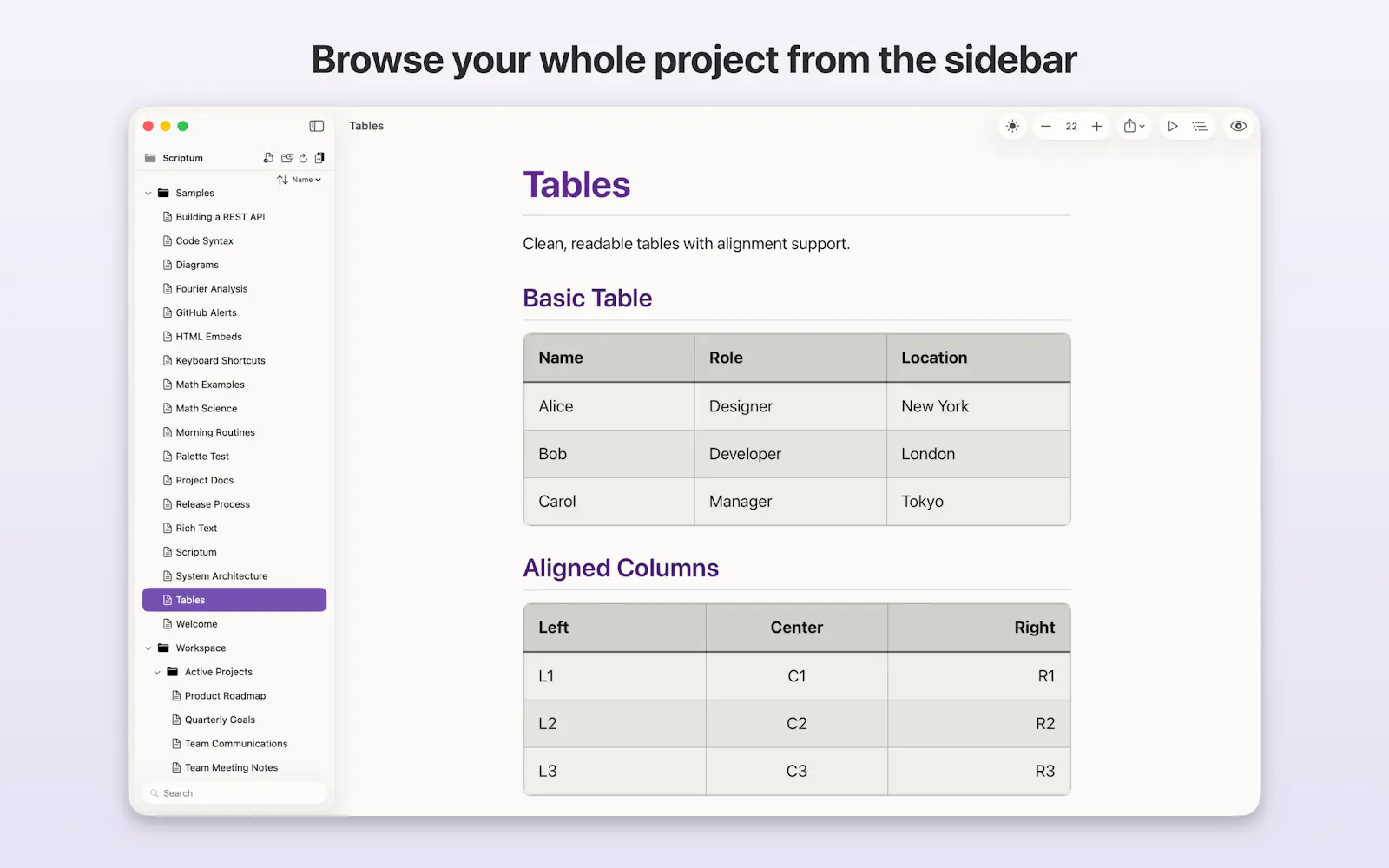The height and width of the screenshot is (868, 1389).
Task: Click the sort arrows icon next to Name
Action: click(282, 180)
